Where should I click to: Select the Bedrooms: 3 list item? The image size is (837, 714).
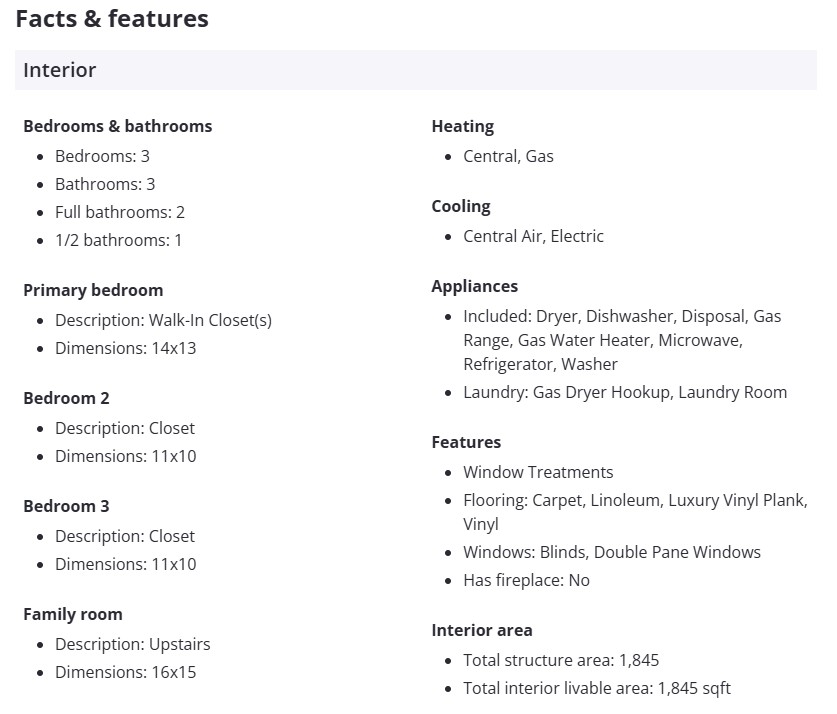(x=102, y=156)
